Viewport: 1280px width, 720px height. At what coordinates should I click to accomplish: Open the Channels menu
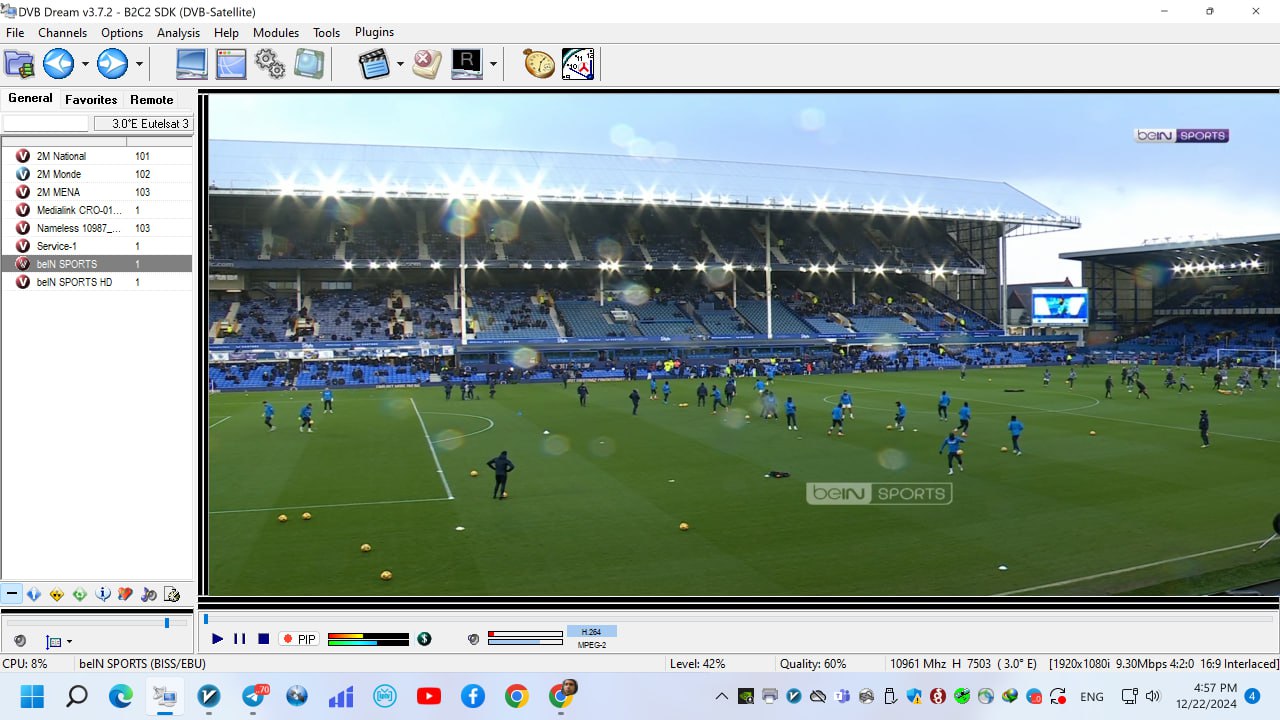[63, 32]
